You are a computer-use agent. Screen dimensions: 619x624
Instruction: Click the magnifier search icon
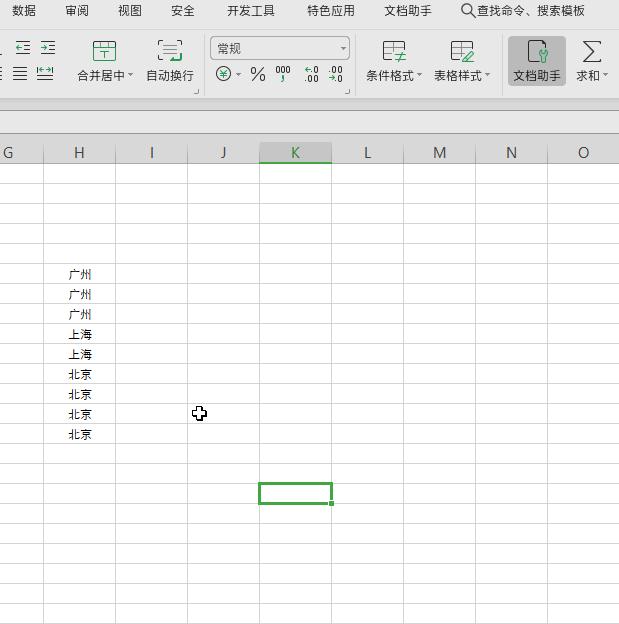pyautogui.click(x=468, y=11)
